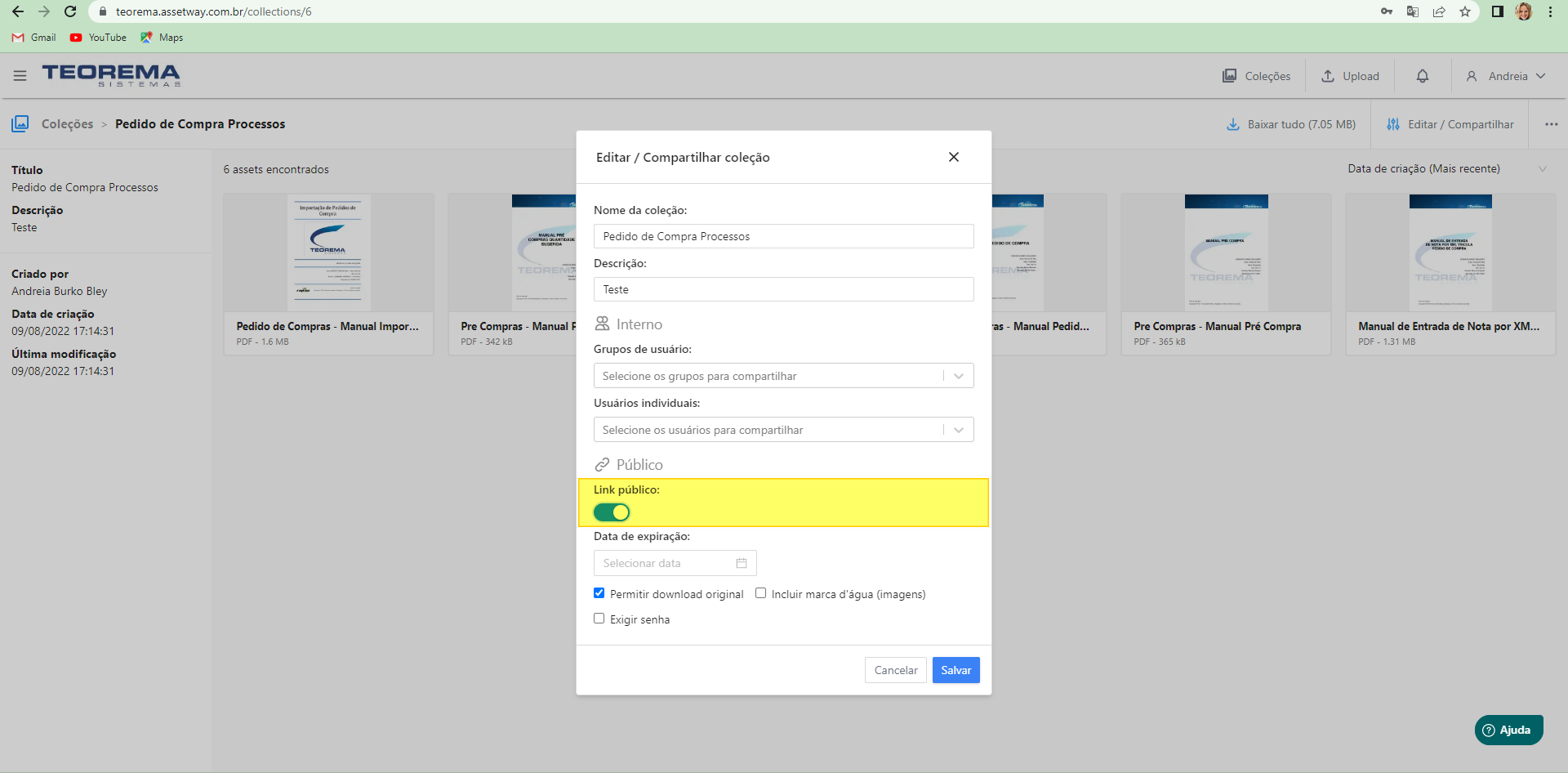Open the Gmail bookmark
1568x773 pixels.
coord(34,38)
